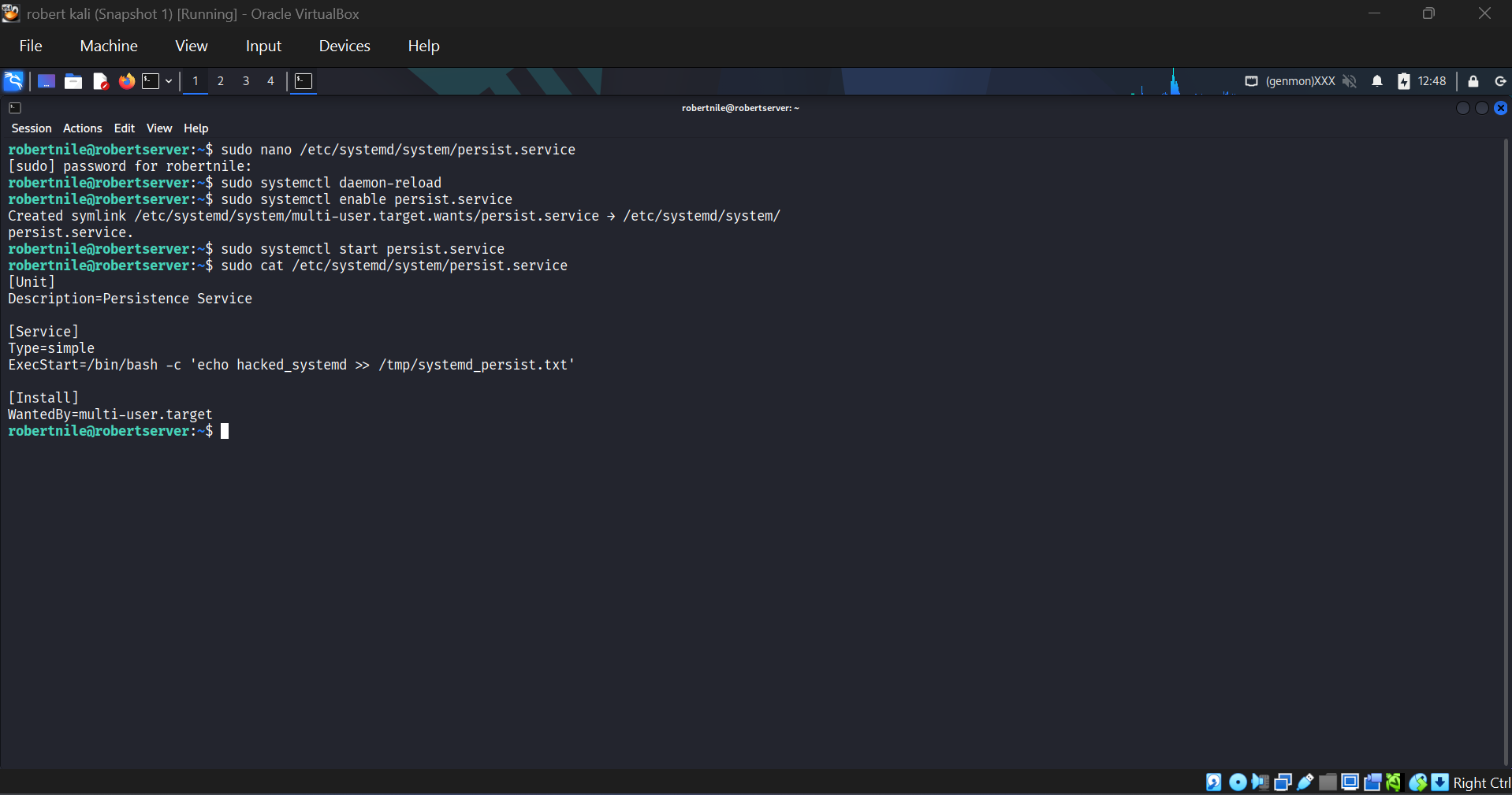Click the new tab icon in the terminal title bar
This screenshot has height=795, width=1512.
pyautogui.click(x=15, y=108)
